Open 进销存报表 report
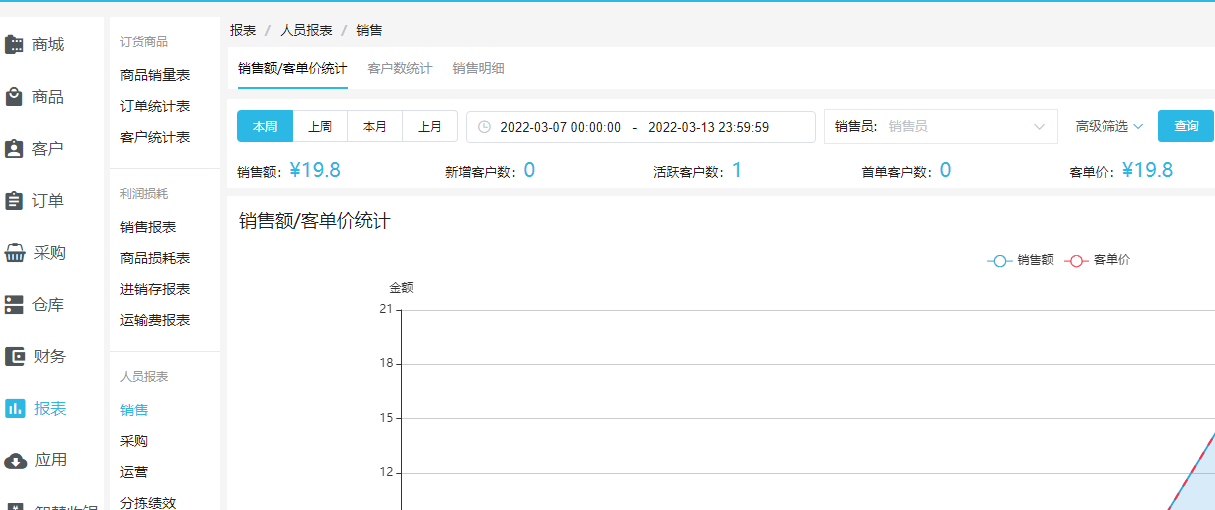Screen dimensions: 1215x510 (155, 289)
